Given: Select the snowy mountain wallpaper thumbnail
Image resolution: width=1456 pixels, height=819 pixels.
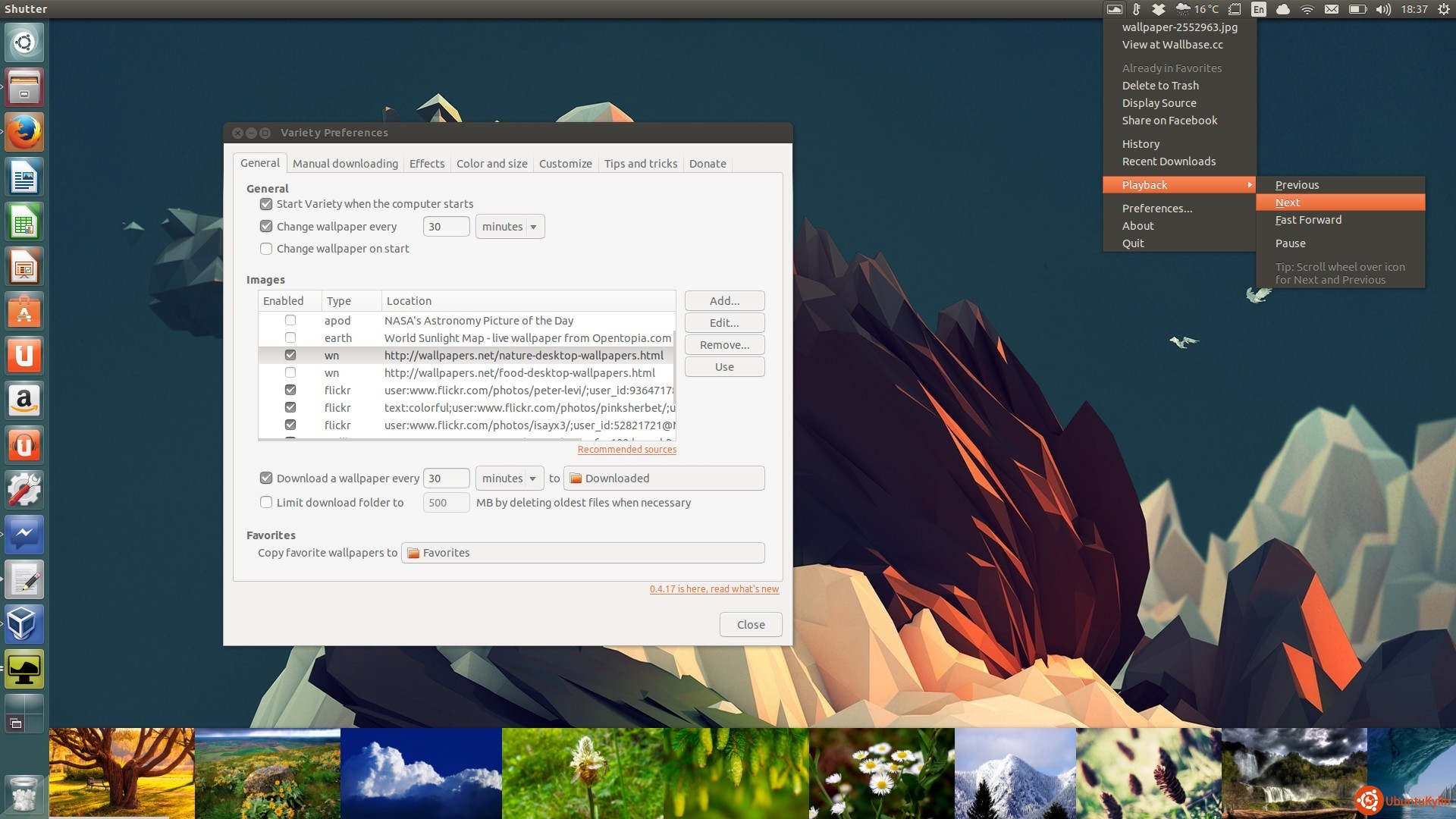Looking at the screenshot, I should point(1015,773).
